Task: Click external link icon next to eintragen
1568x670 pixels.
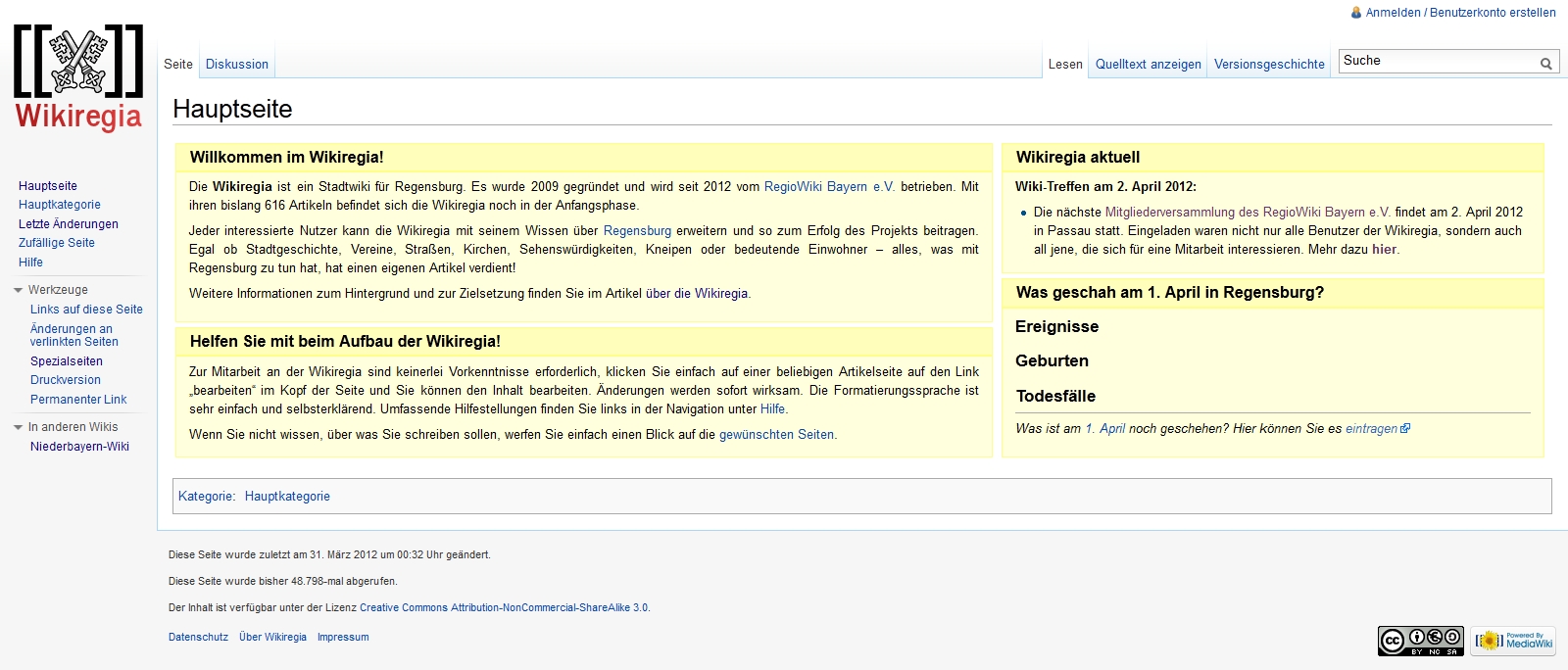Action: (x=1406, y=429)
